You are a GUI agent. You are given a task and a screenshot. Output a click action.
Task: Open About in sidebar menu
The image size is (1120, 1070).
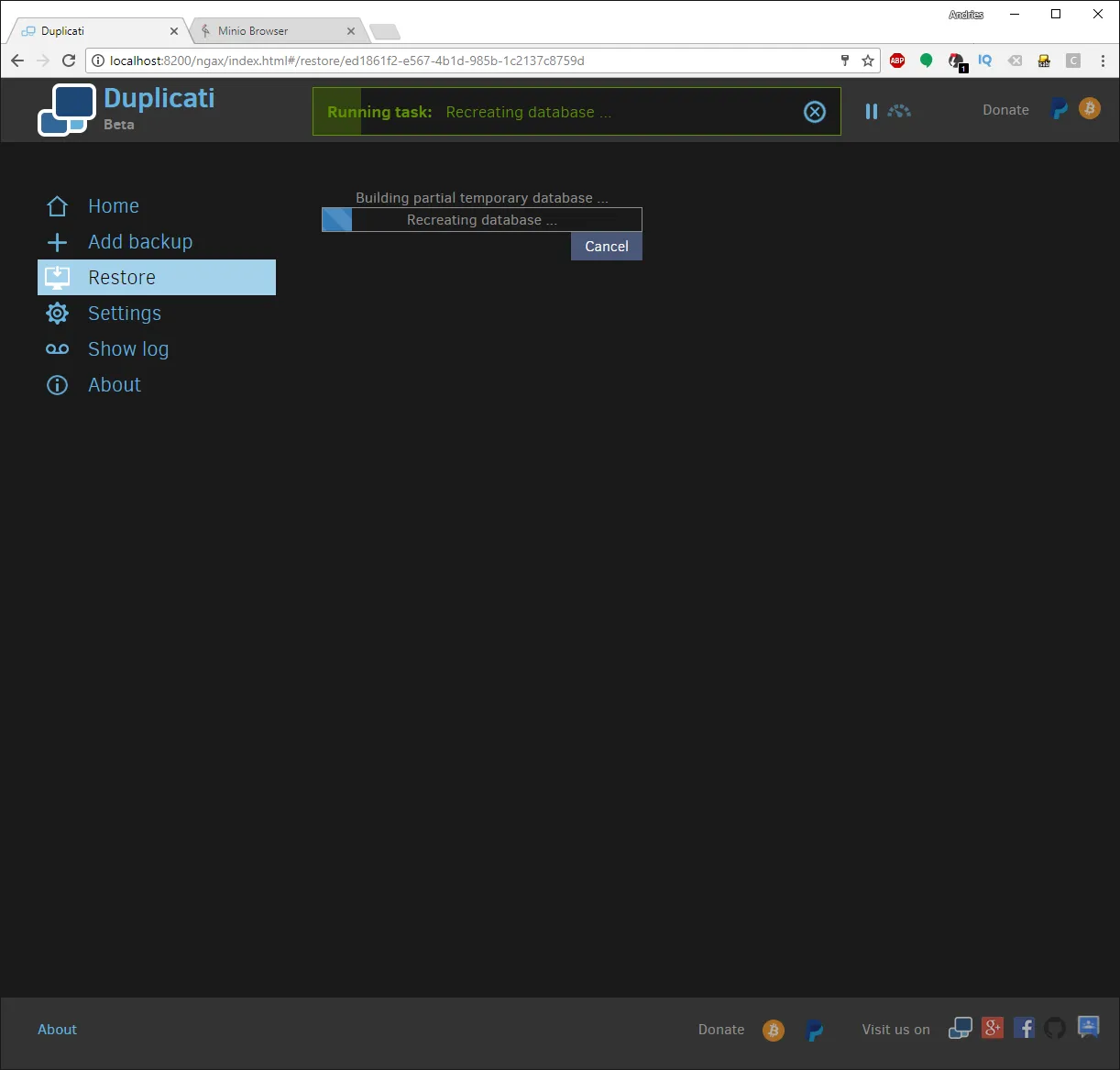[157, 385]
